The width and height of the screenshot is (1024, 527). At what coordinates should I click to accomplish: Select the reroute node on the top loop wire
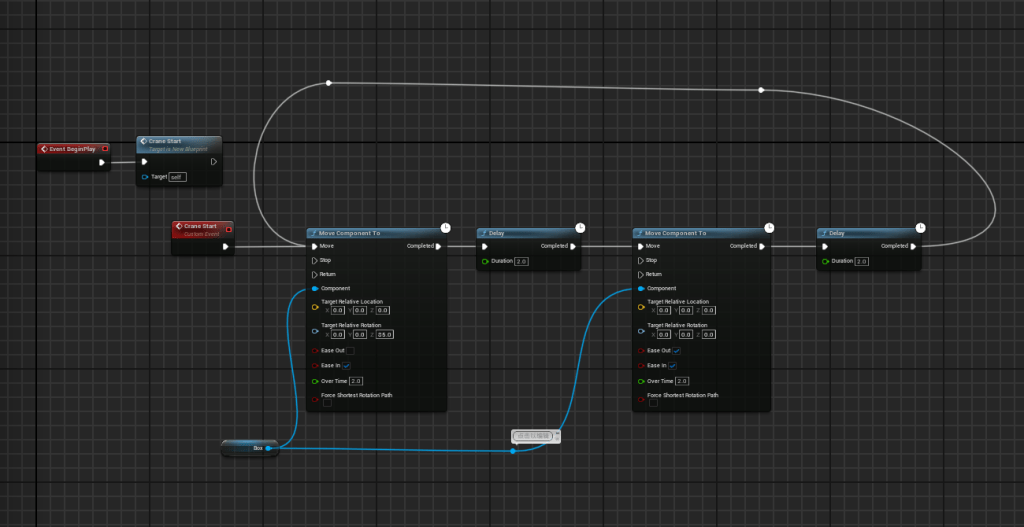(x=761, y=90)
